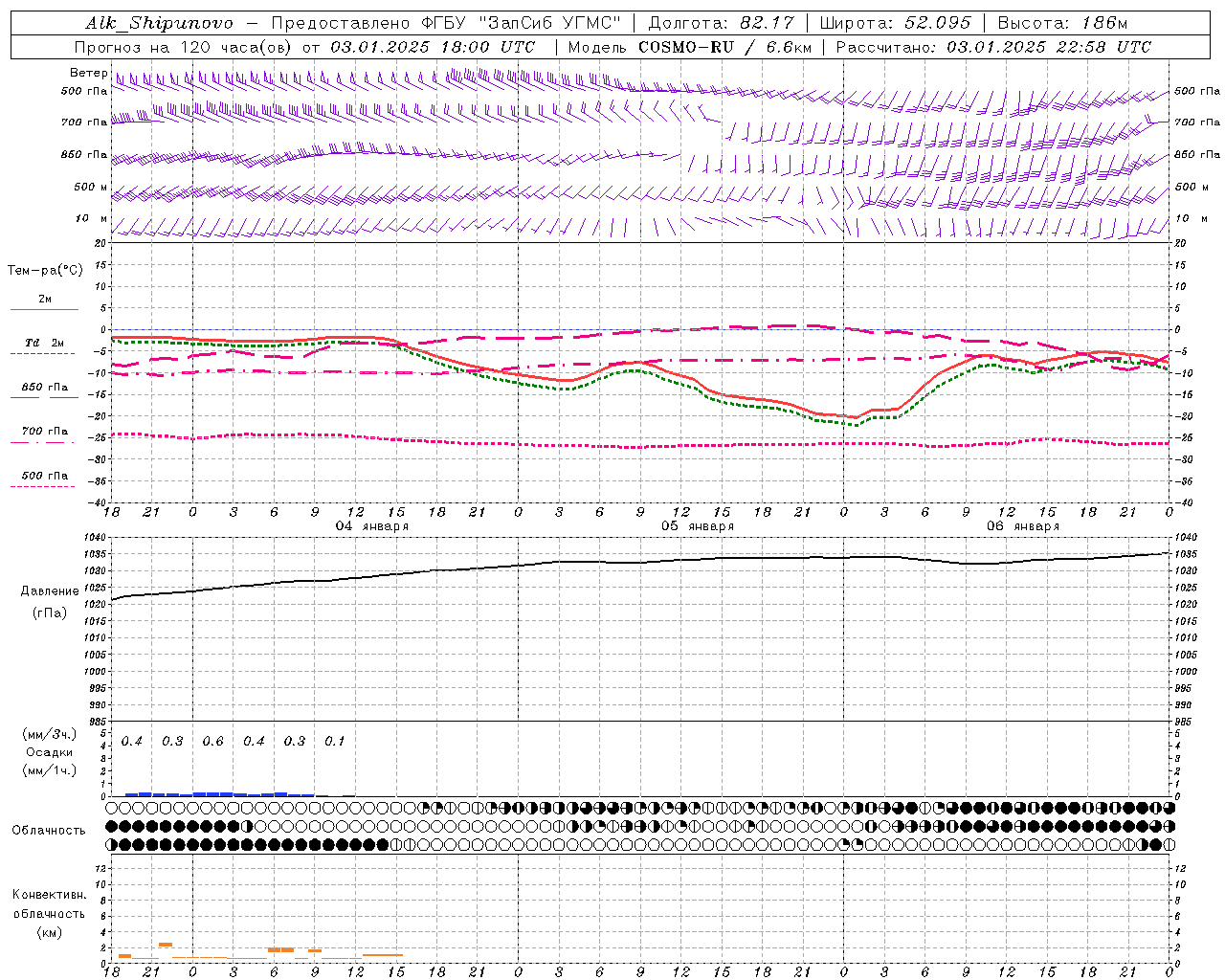This screenshot has width=1225, height=980.
Task: Click the 2м temperature legend entry
Action: coord(45,299)
